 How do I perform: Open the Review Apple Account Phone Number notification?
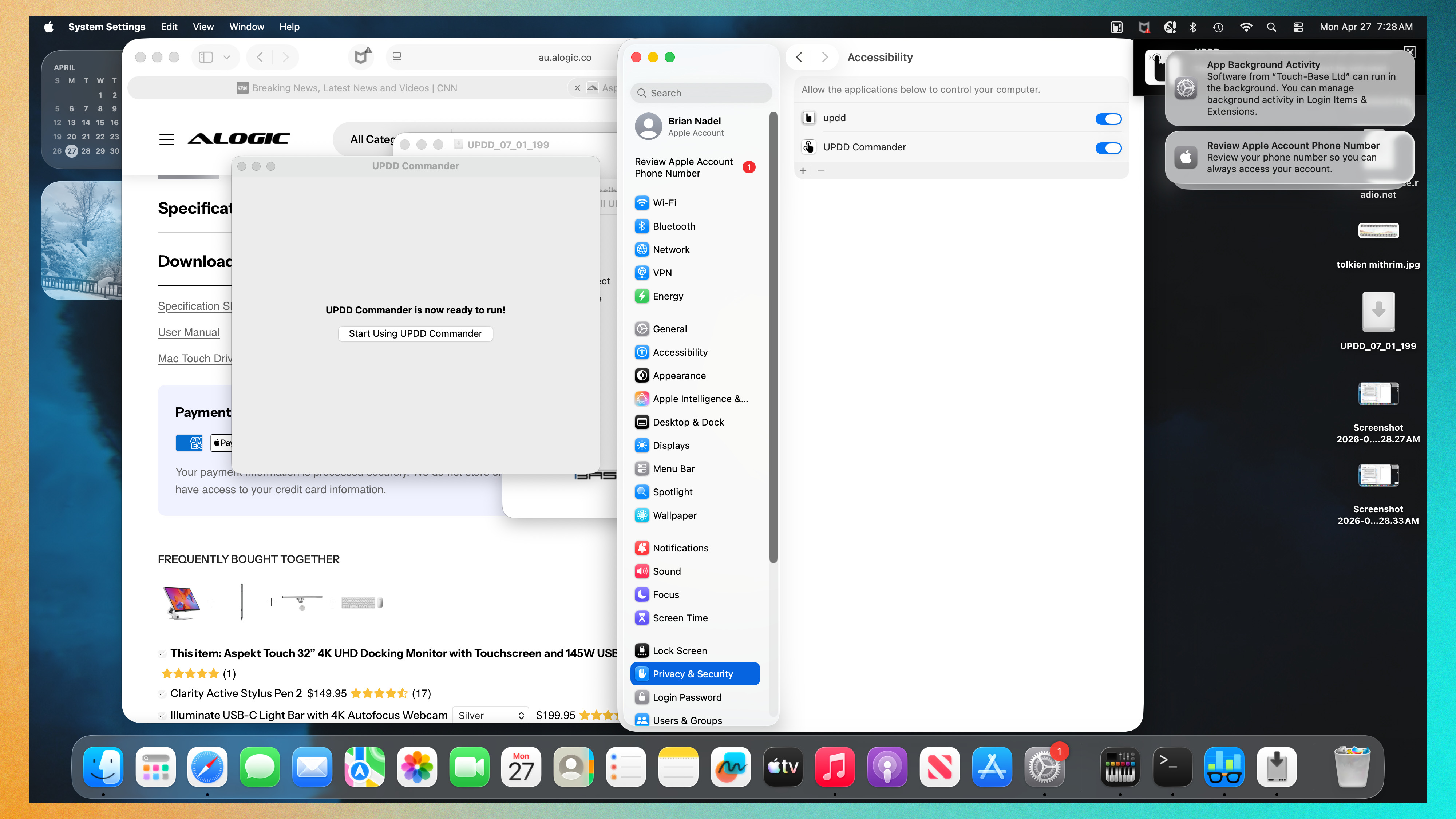point(1290,157)
